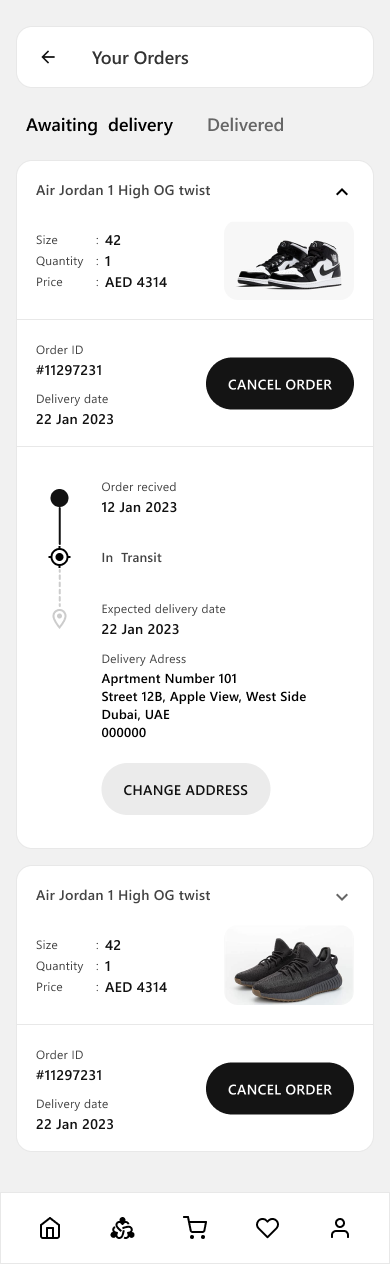This screenshot has width=390, height=1264.
Task: Click first order title Air Jordan 1 High
Action: click(x=123, y=190)
